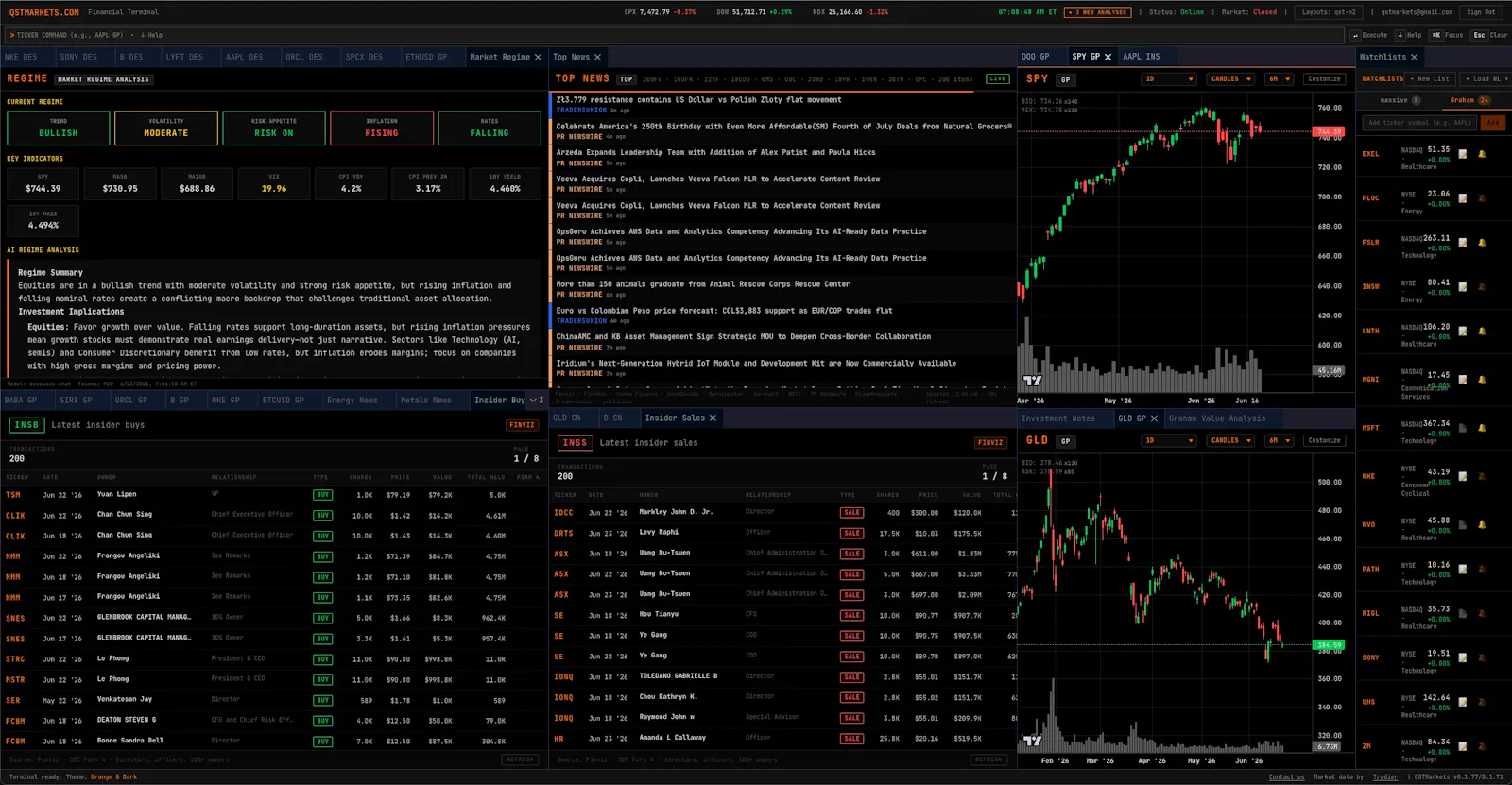Toggle the LIVE news indicator

point(997,79)
